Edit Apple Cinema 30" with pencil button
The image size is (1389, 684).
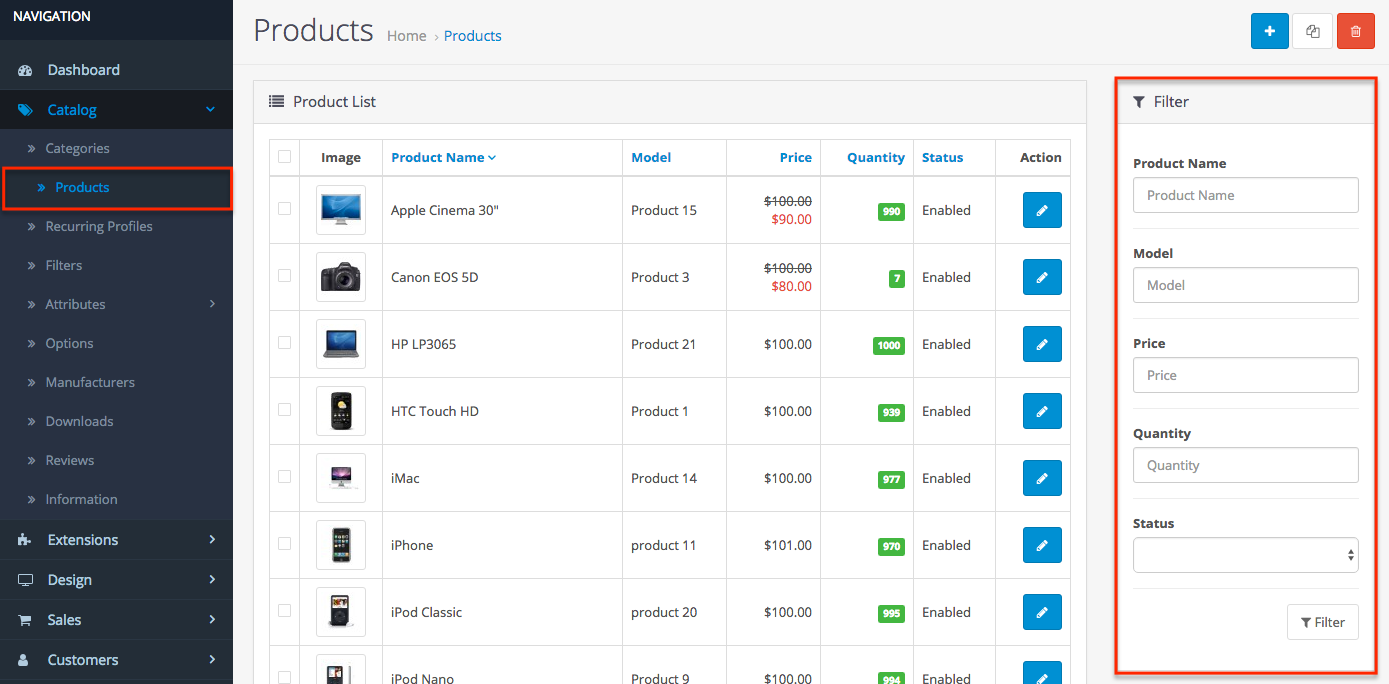[x=1042, y=210]
